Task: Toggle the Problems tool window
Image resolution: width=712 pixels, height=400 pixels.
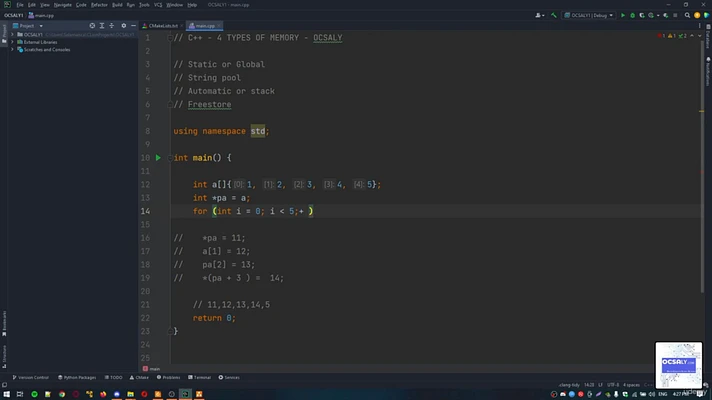Action: point(170,377)
